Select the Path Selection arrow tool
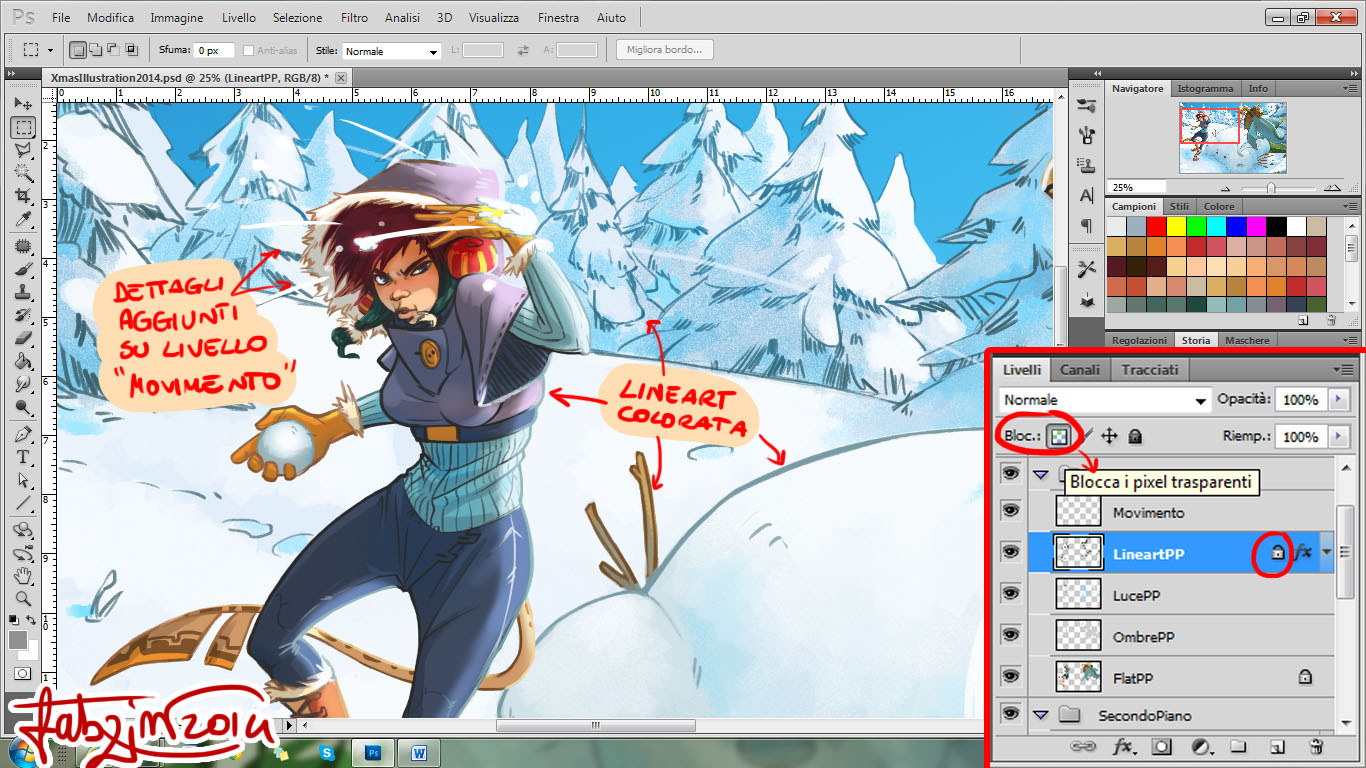1366x768 pixels. coord(23,480)
